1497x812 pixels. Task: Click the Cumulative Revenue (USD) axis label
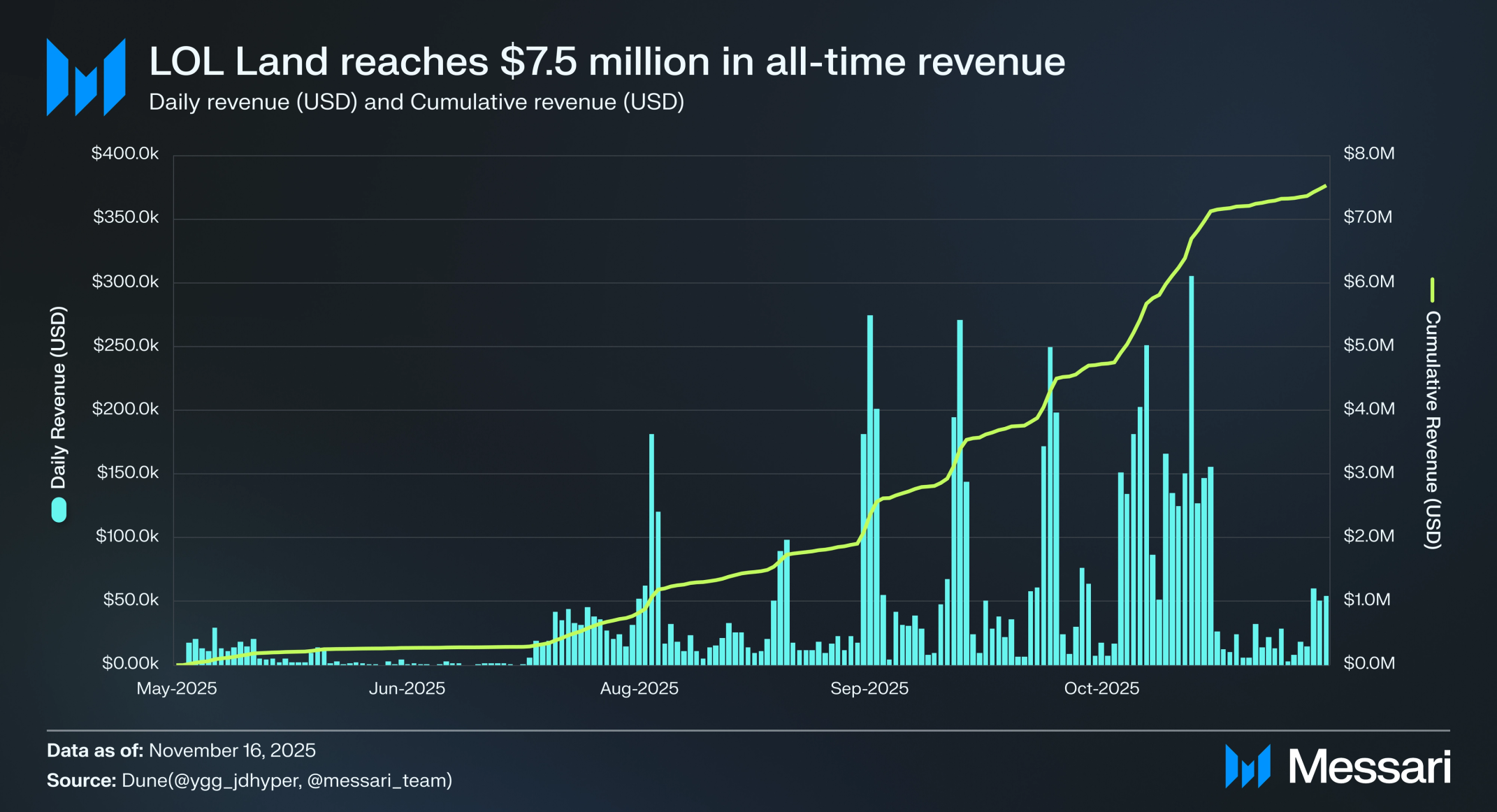[x=1433, y=430]
